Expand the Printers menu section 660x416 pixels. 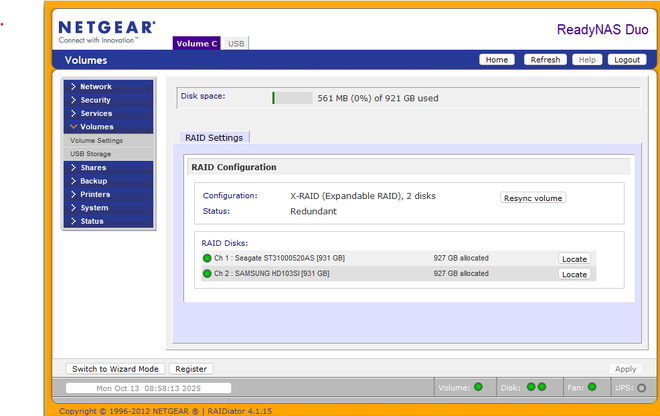pos(109,195)
